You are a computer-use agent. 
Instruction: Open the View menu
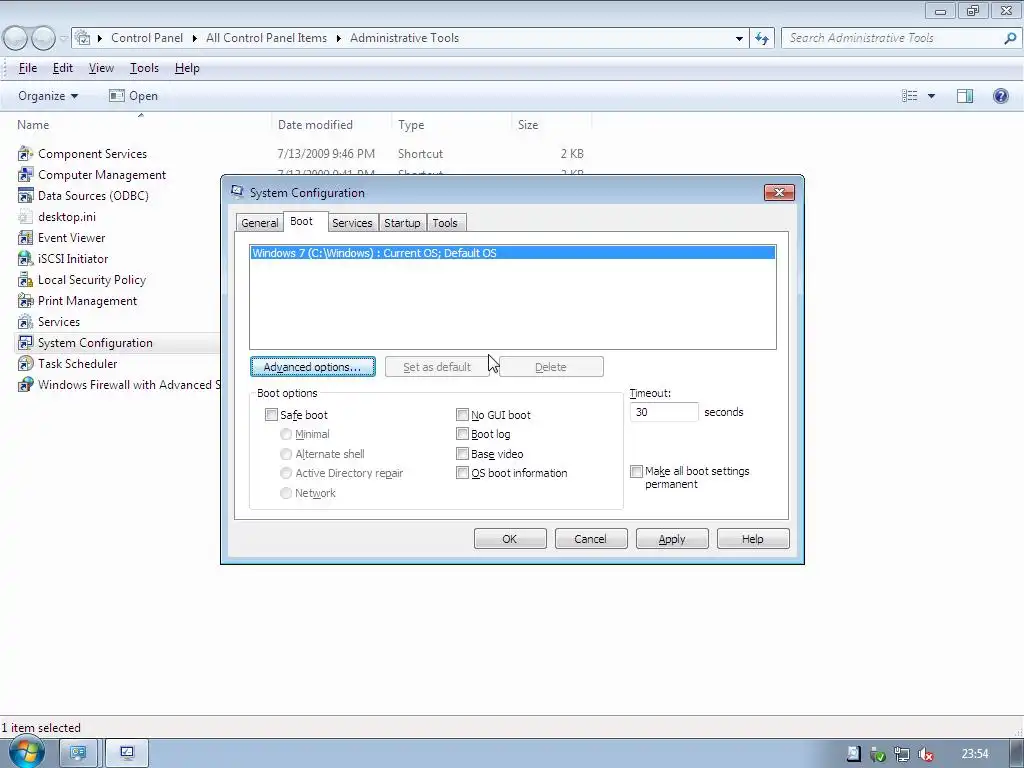pyautogui.click(x=101, y=68)
